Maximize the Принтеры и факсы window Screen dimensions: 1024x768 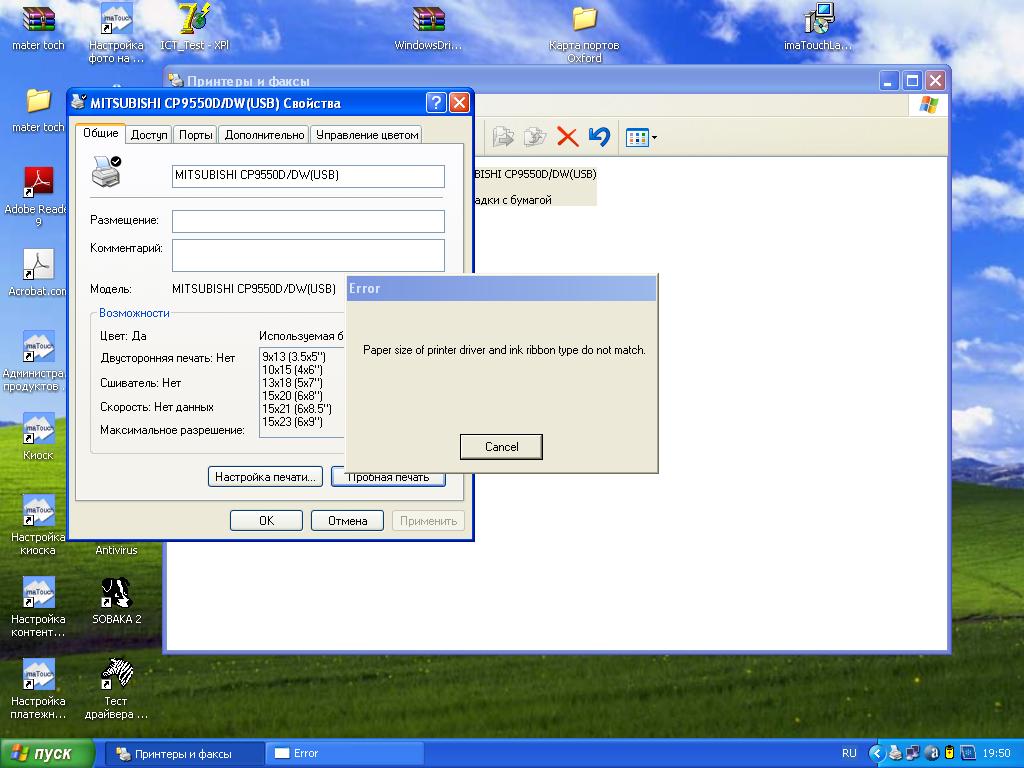click(x=912, y=81)
